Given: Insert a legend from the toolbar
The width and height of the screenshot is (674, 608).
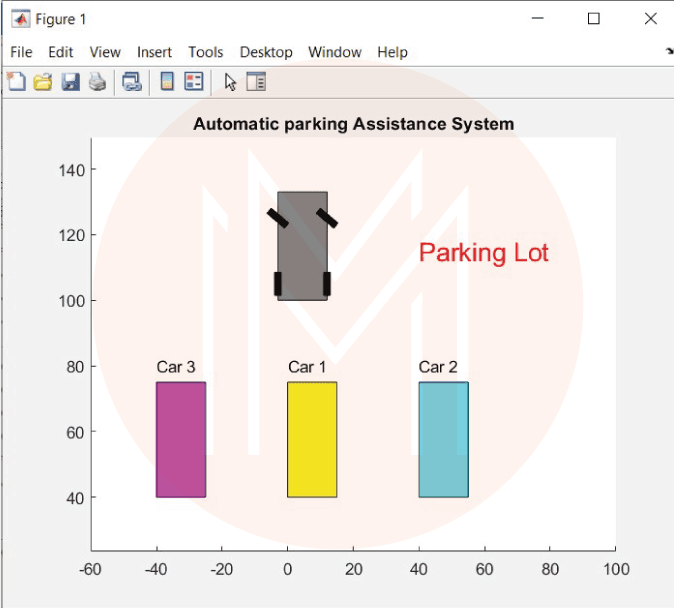Looking at the screenshot, I should [x=194, y=82].
